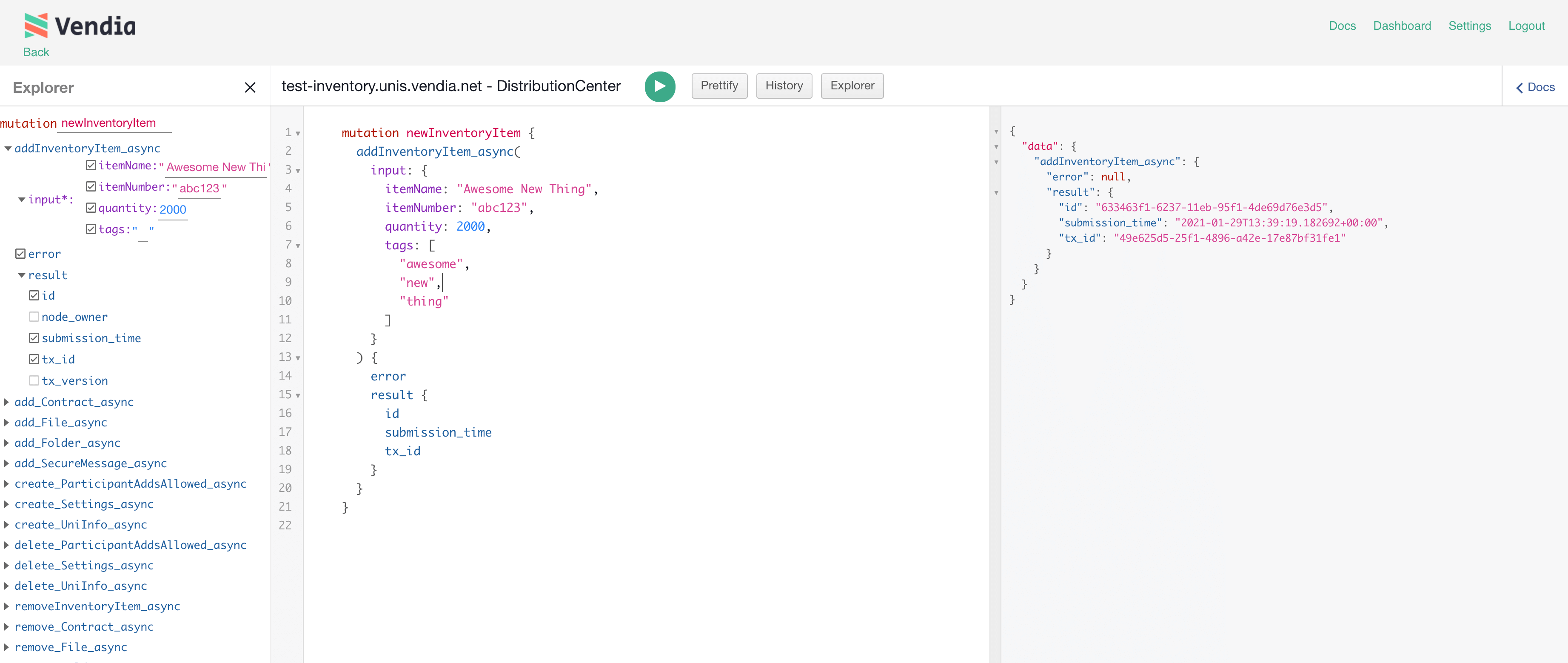
Task: Expand create_Settings_async mutation
Action: point(7,504)
